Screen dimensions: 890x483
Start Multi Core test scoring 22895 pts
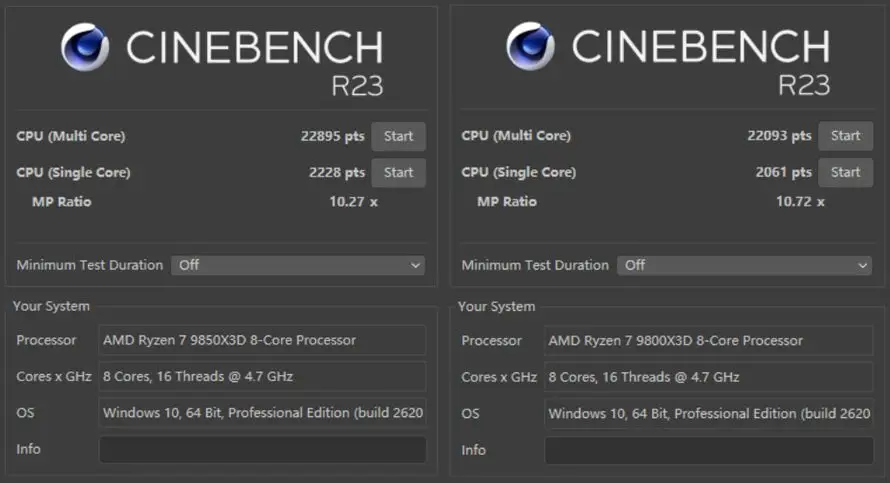(x=398, y=136)
